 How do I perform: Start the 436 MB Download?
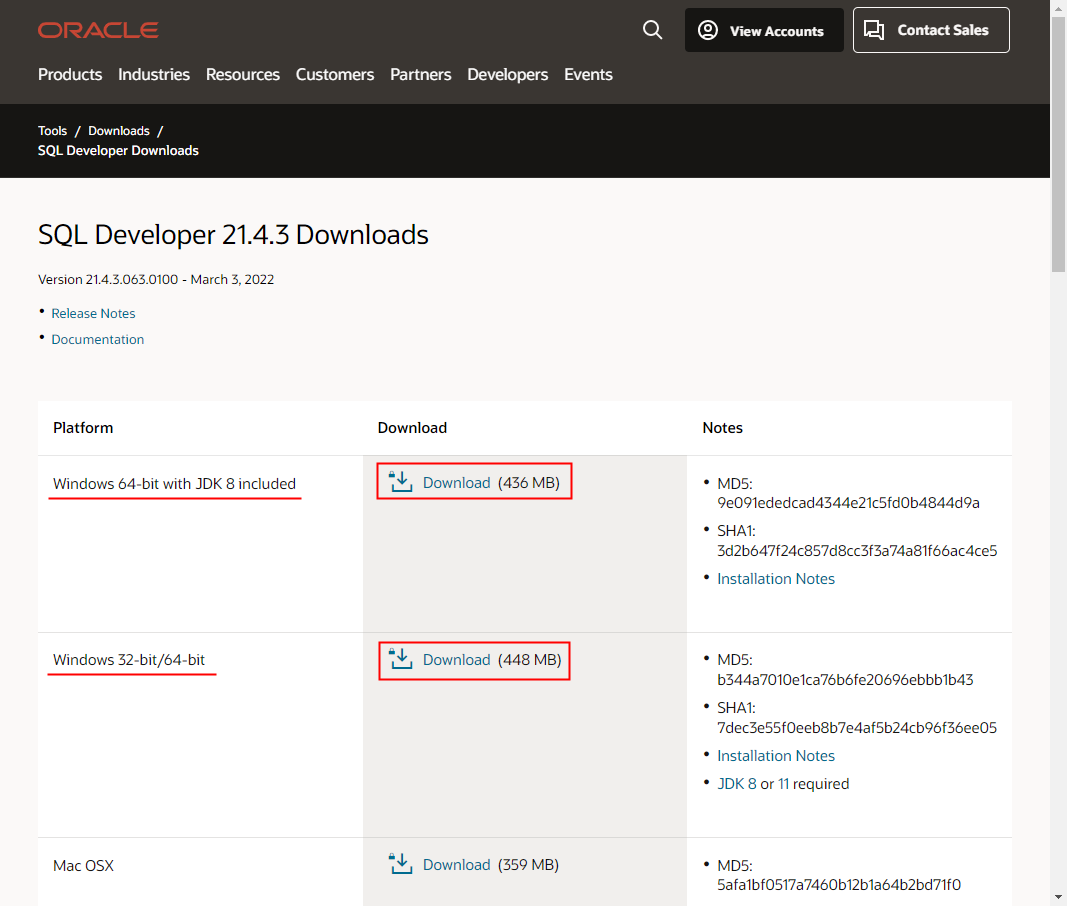pyautogui.click(x=456, y=482)
